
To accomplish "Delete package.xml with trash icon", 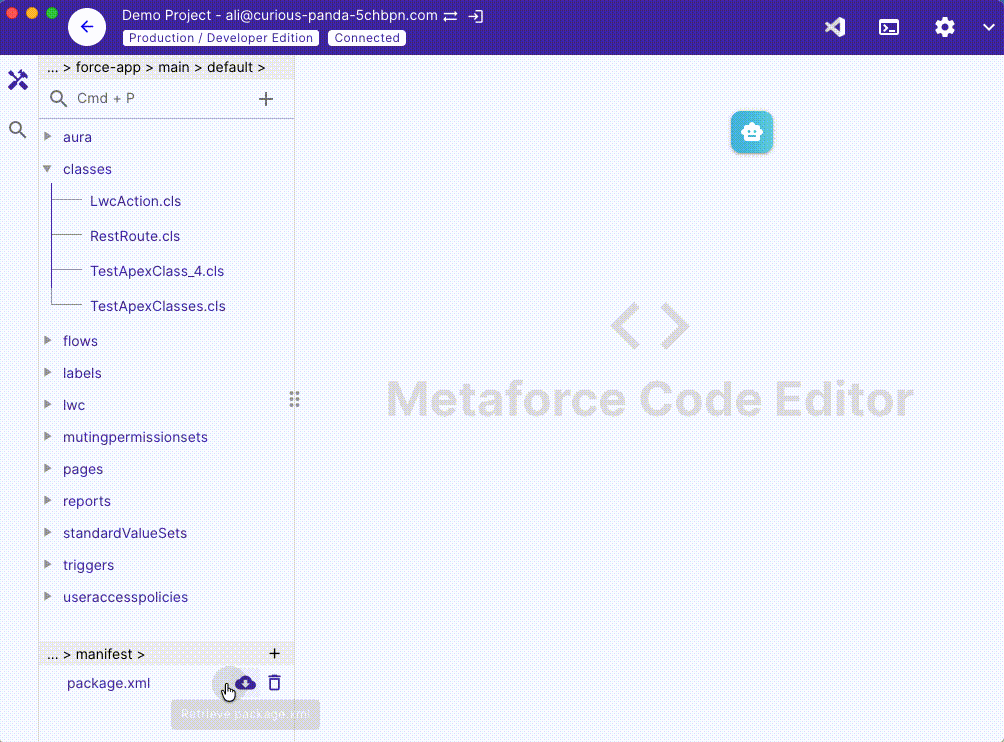I will pyautogui.click(x=275, y=683).
